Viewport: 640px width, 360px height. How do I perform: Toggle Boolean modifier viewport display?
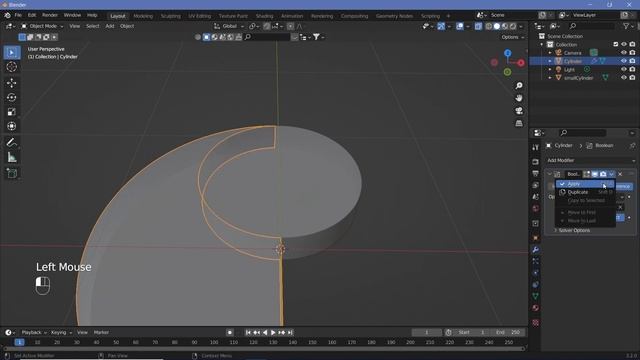[x=595, y=174]
